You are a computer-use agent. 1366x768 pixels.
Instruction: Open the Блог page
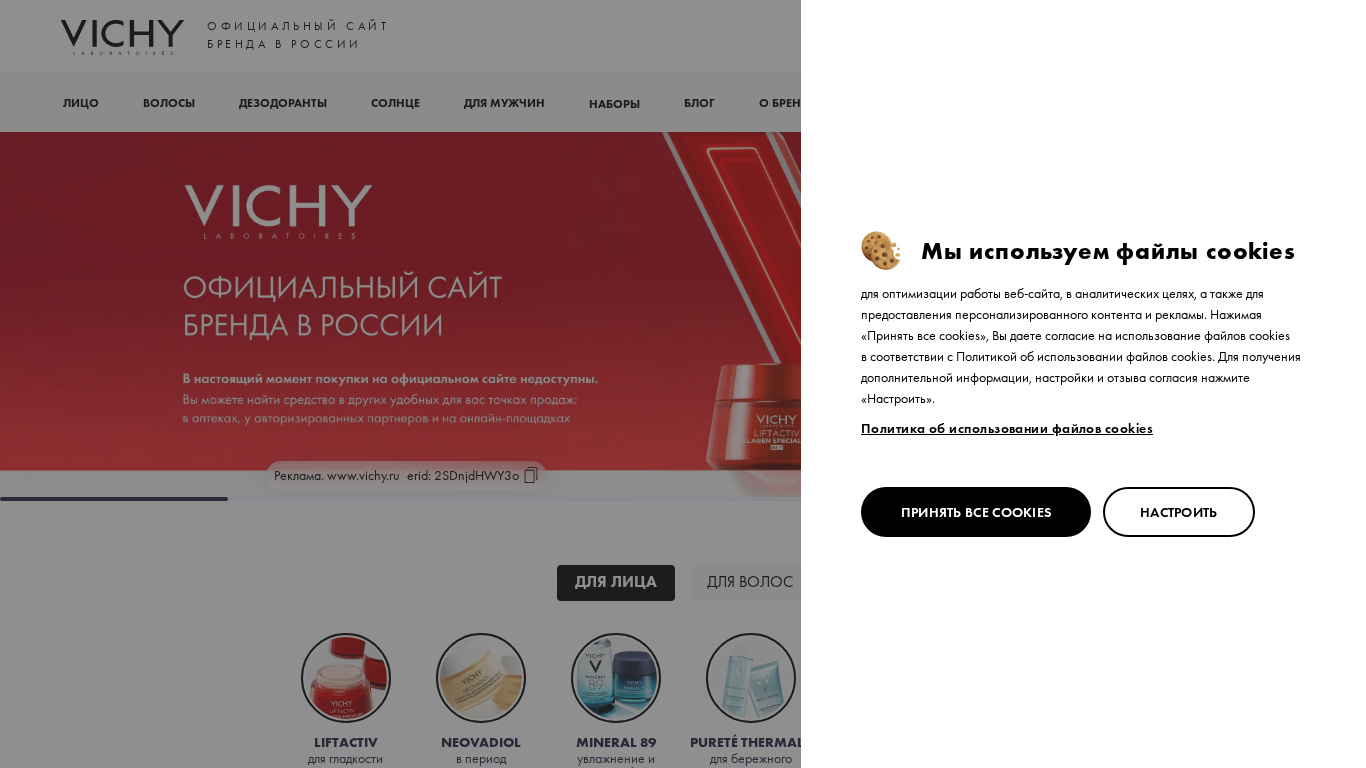(x=699, y=103)
